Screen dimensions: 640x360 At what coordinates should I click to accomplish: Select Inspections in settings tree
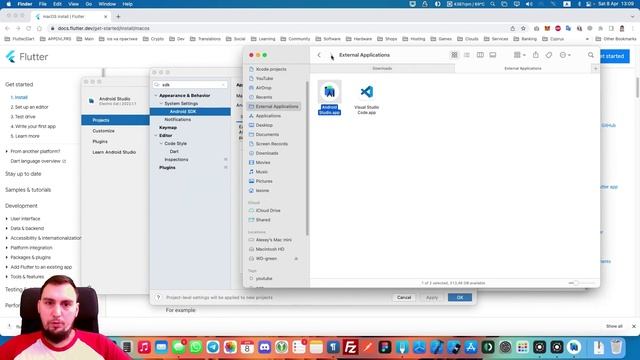pos(176,160)
